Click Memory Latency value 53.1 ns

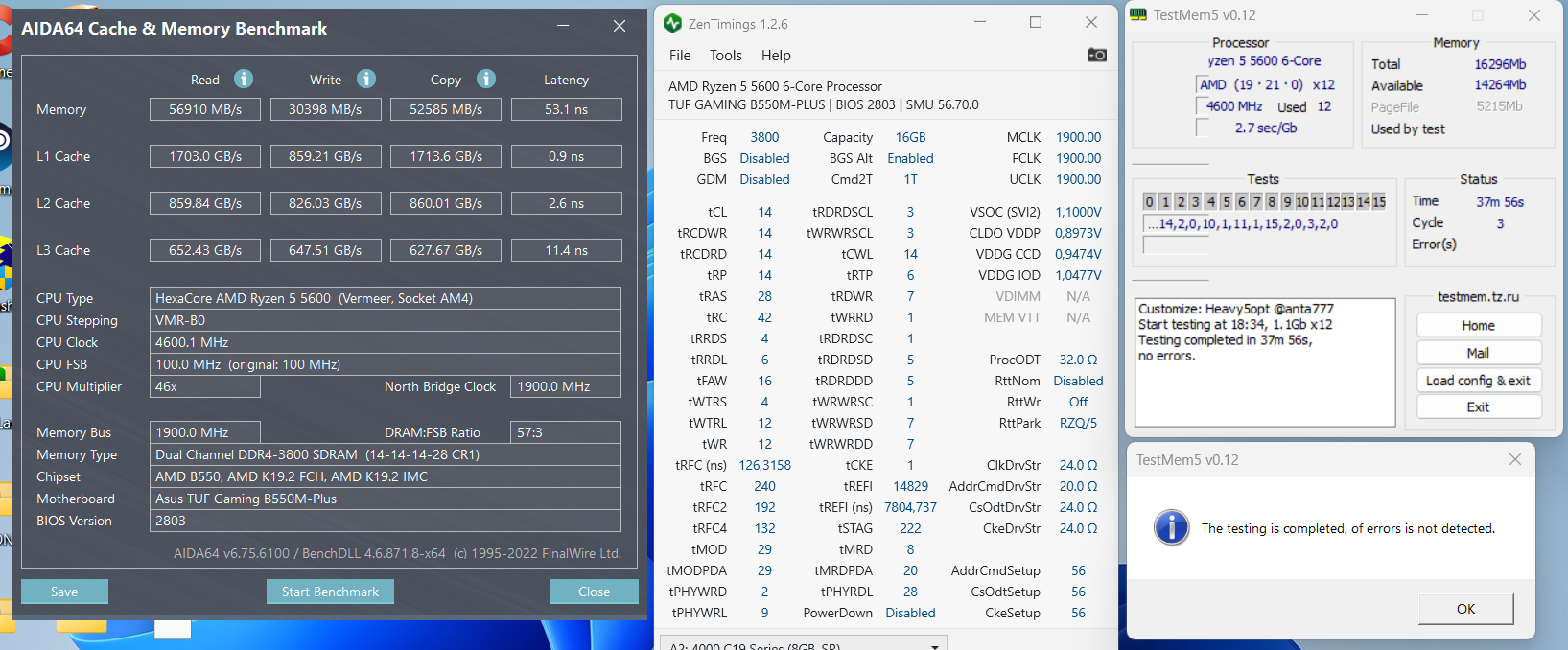[x=566, y=109]
